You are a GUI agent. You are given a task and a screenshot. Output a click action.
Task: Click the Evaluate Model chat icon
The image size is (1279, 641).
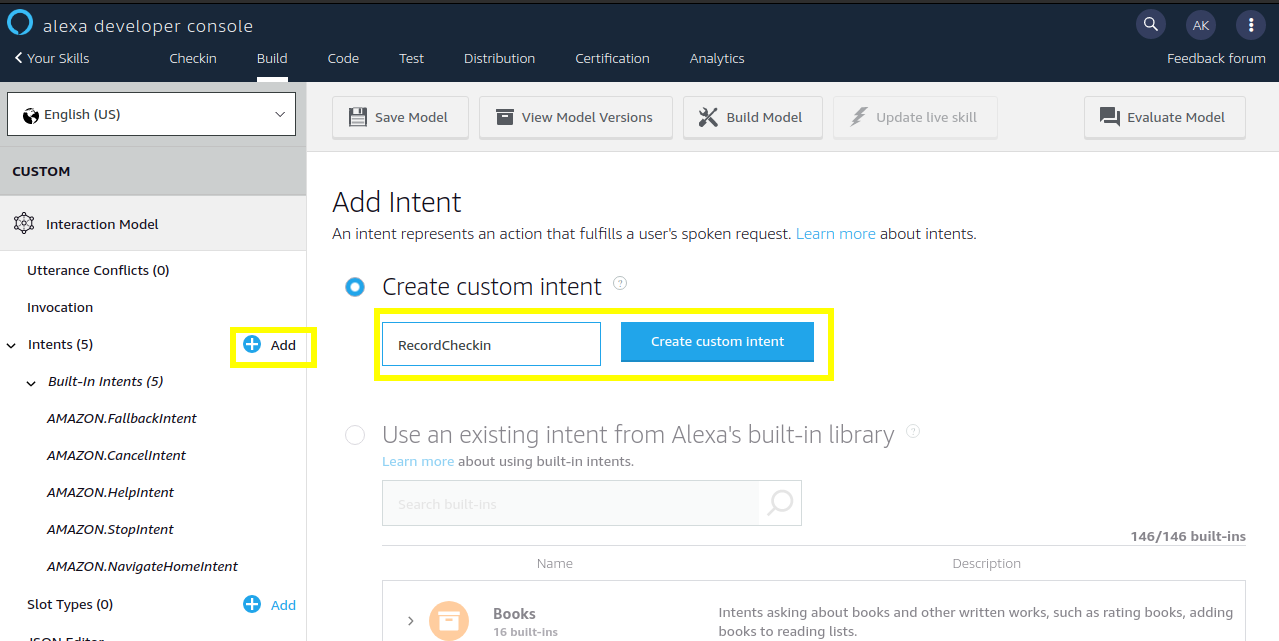(x=1110, y=117)
